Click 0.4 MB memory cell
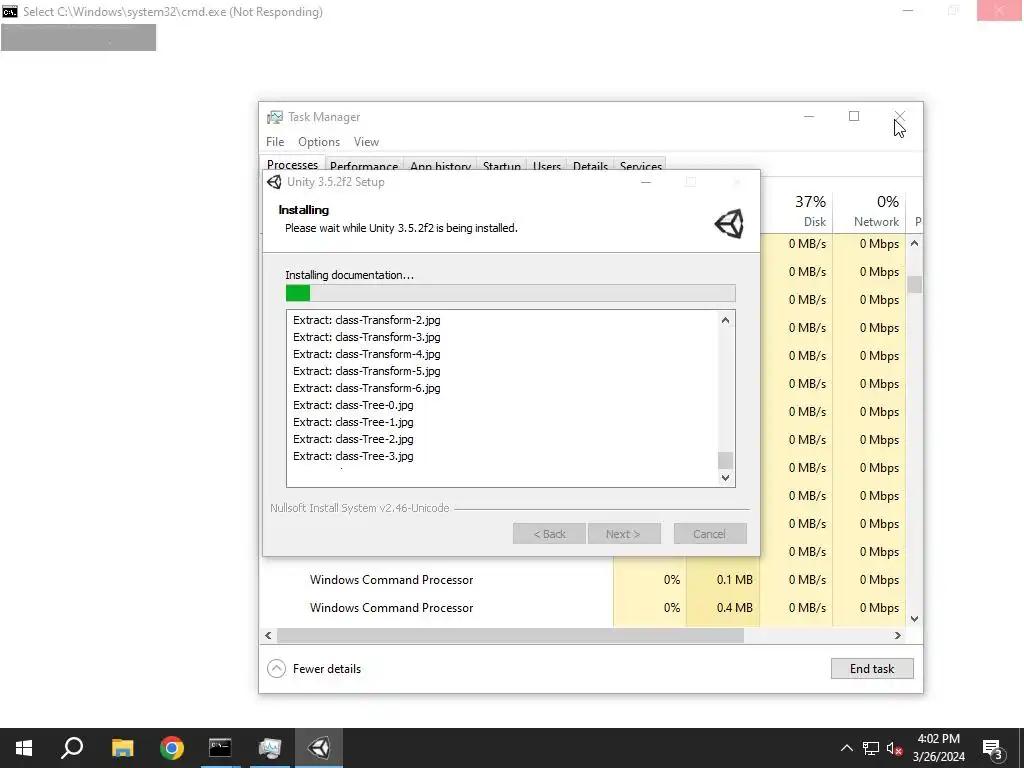The width and height of the screenshot is (1024, 768). 723,608
